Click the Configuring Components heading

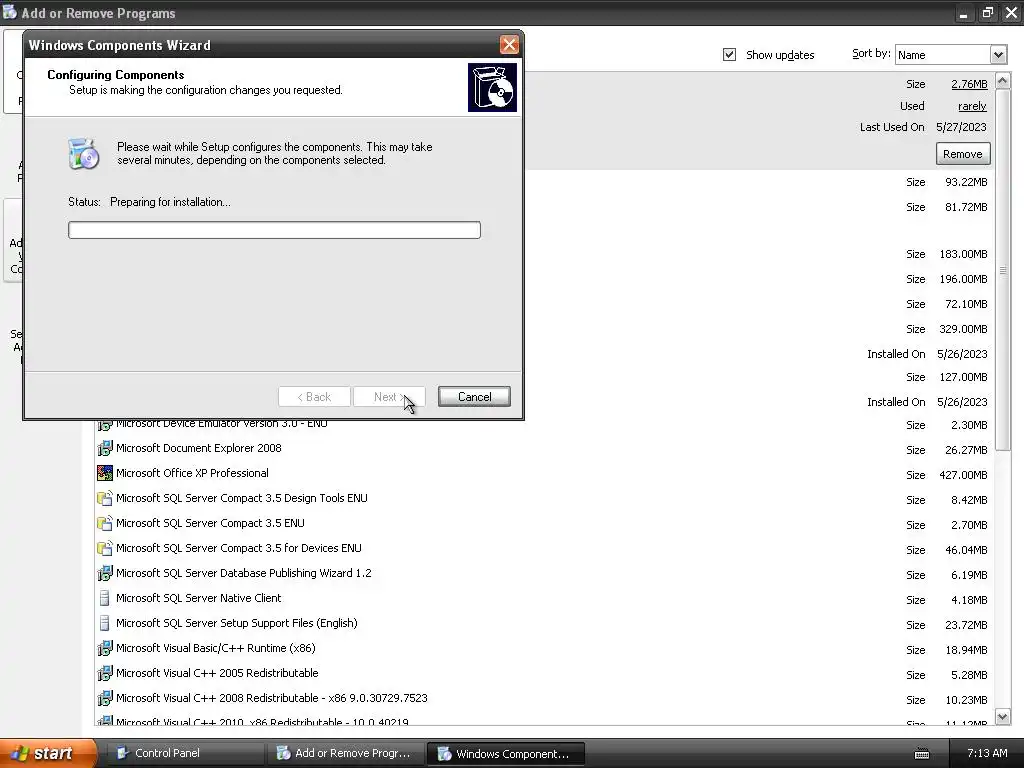[116, 74]
